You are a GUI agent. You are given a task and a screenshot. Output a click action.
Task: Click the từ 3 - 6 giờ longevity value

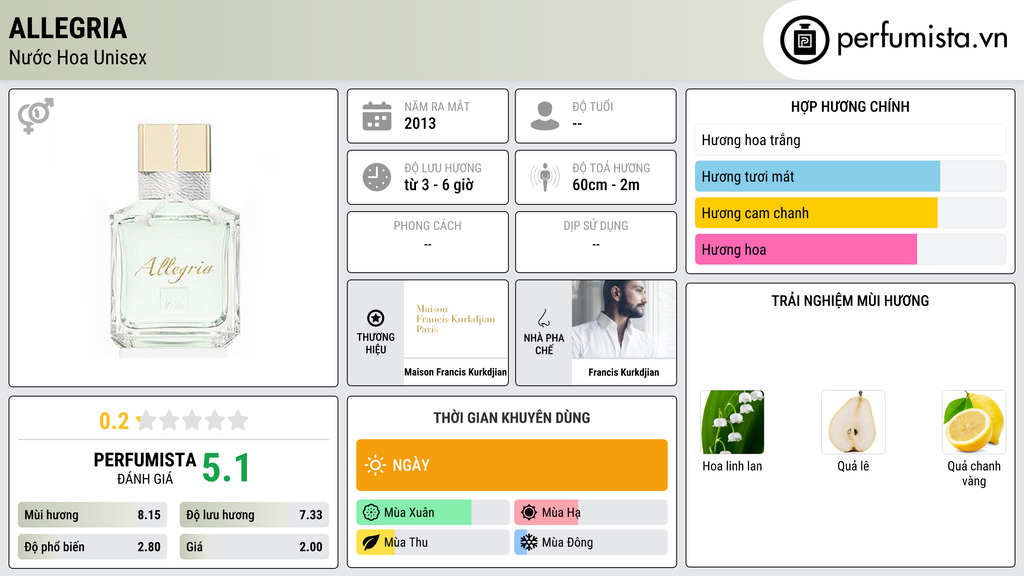click(439, 185)
